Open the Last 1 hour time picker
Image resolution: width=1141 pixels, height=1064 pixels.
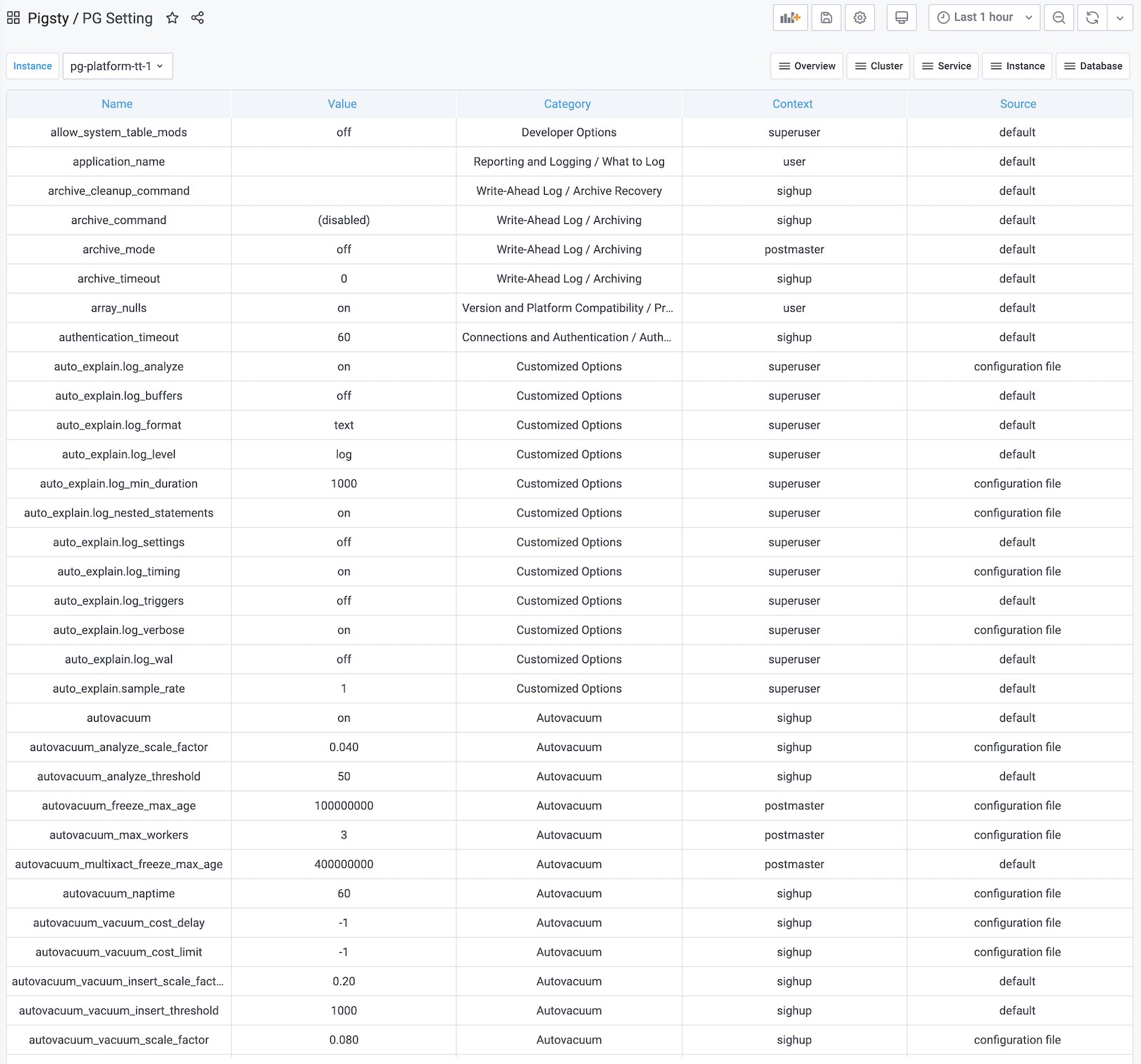(984, 18)
